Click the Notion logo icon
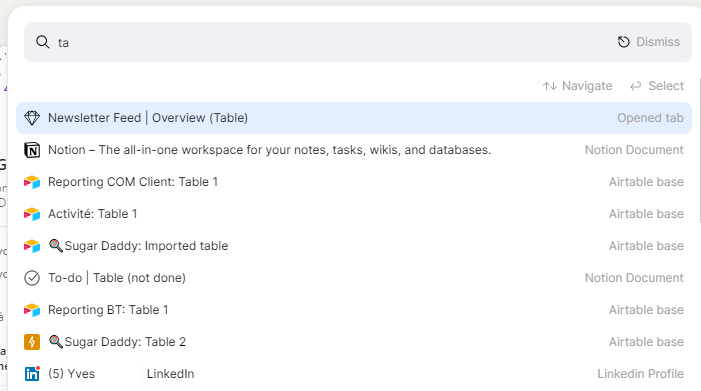Screen dimensions: 701x391 pos(32,150)
